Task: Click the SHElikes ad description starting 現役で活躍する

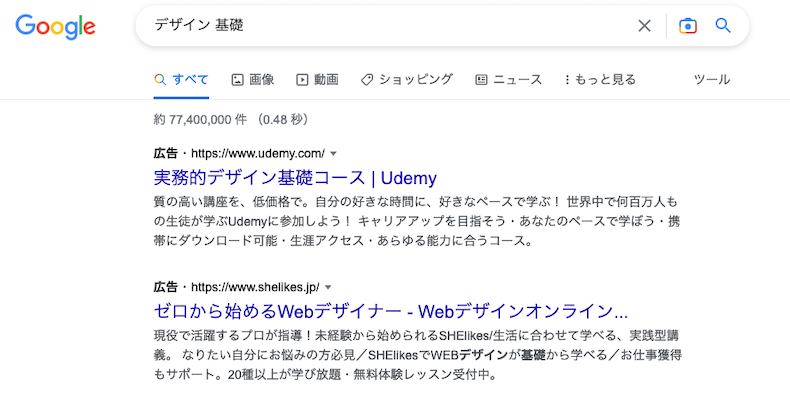Action: [418, 355]
